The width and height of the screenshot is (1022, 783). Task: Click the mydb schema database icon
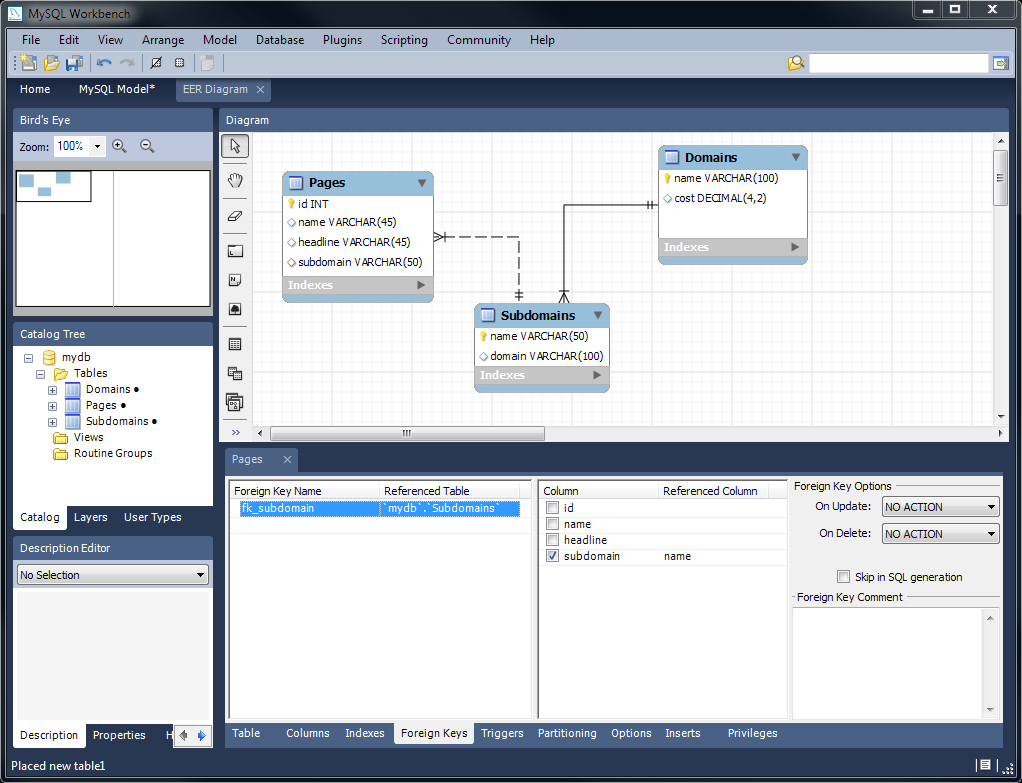pos(49,357)
